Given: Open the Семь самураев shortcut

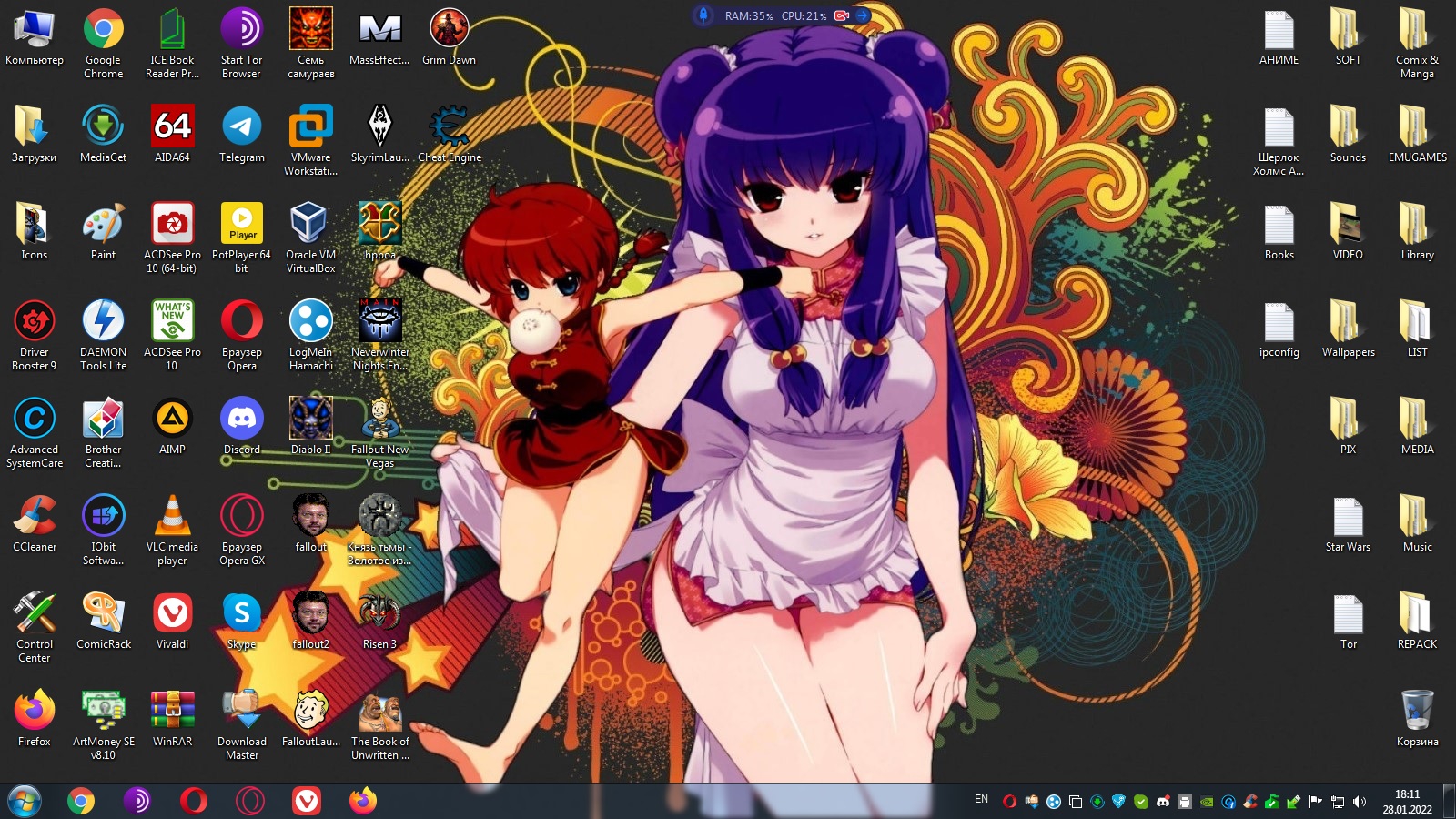Looking at the screenshot, I should (311, 44).
